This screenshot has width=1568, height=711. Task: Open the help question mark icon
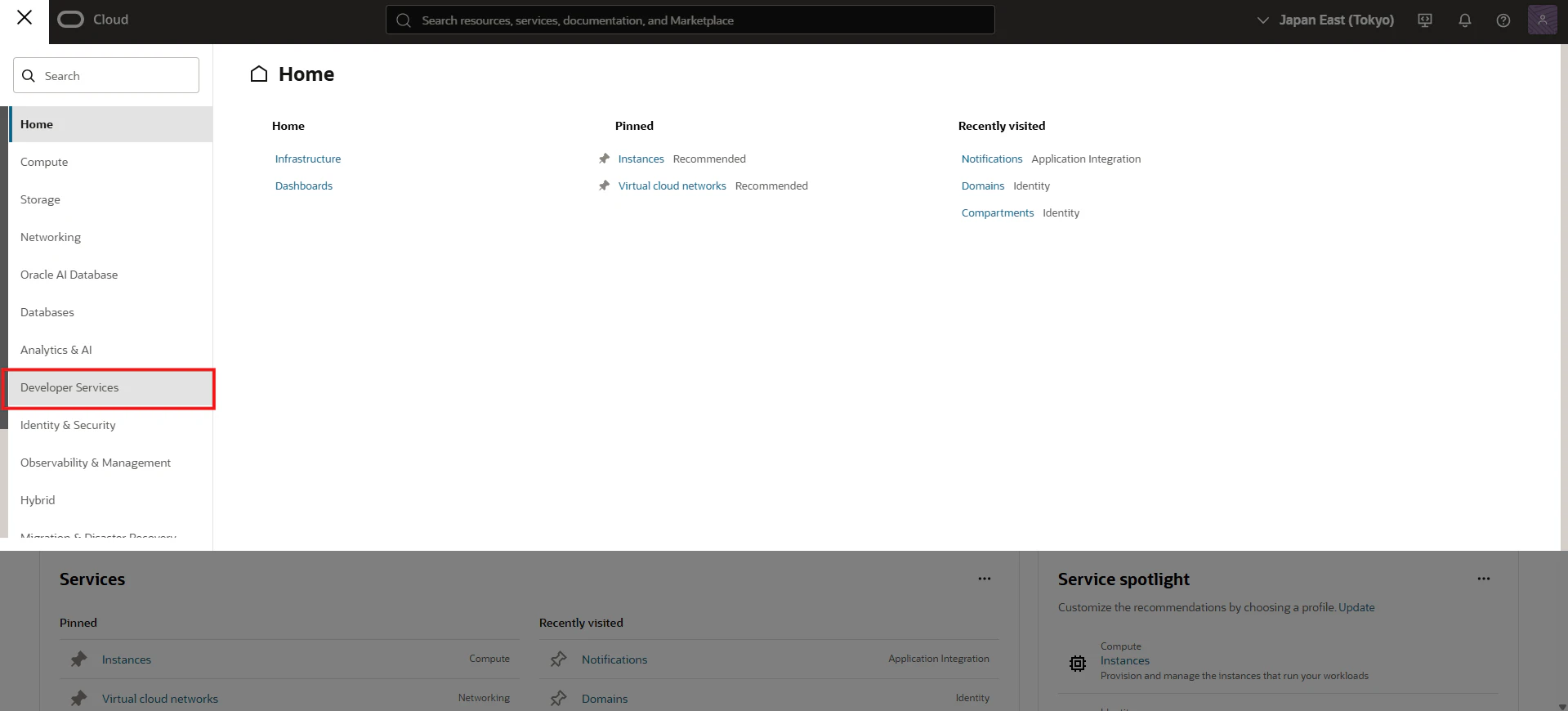coord(1503,20)
